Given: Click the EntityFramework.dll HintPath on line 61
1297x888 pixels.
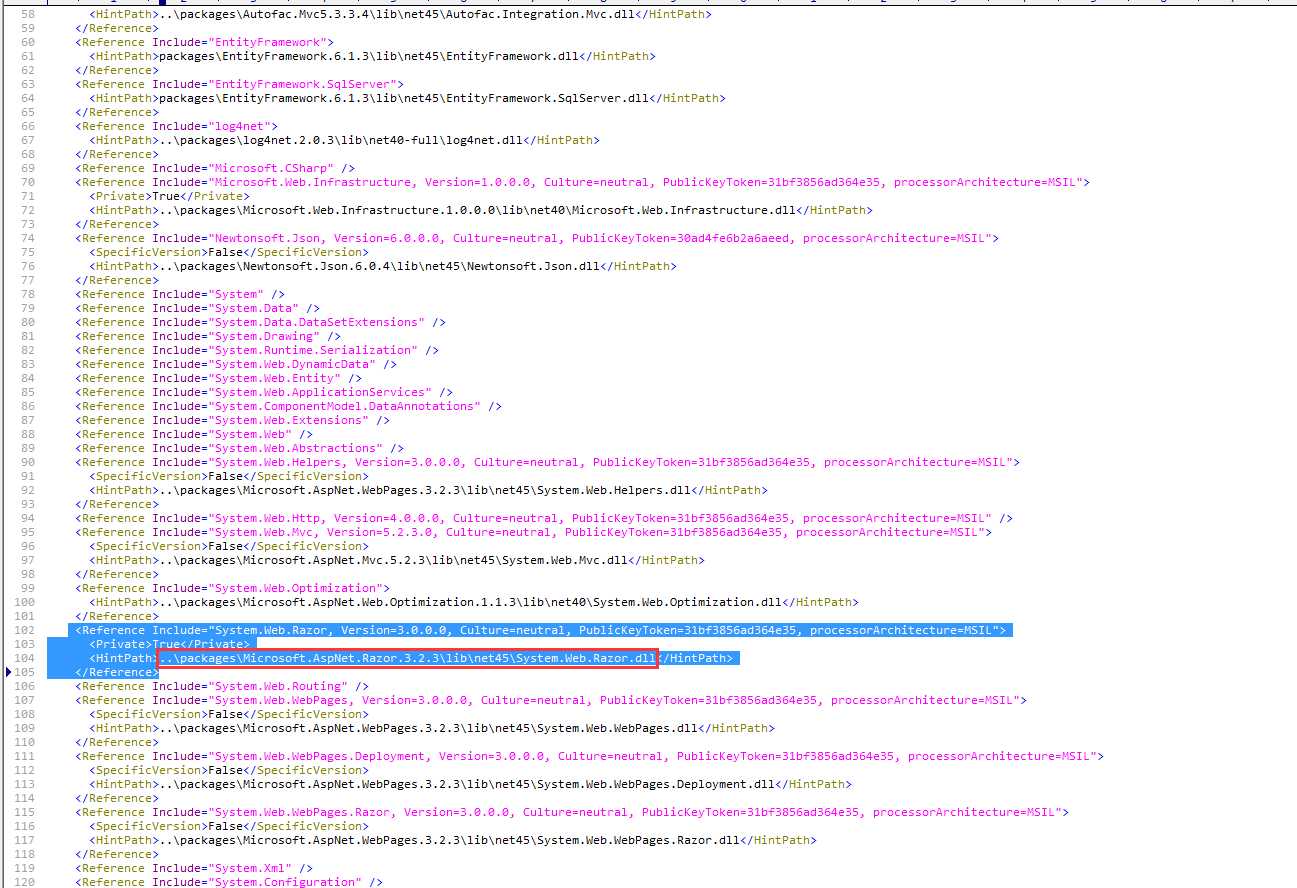Looking at the screenshot, I should (372, 56).
